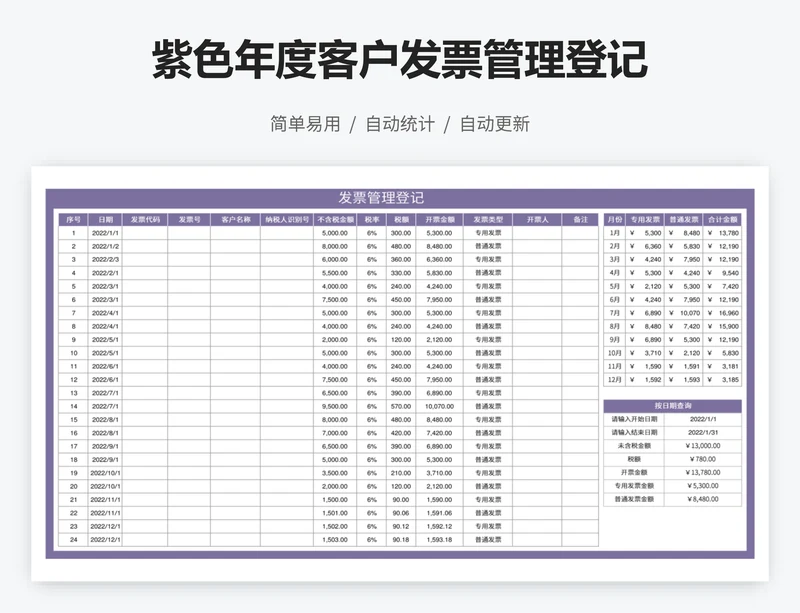The width and height of the screenshot is (800, 613).
Task: Click the 按日期查询 section header
Action: [x=672, y=406]
